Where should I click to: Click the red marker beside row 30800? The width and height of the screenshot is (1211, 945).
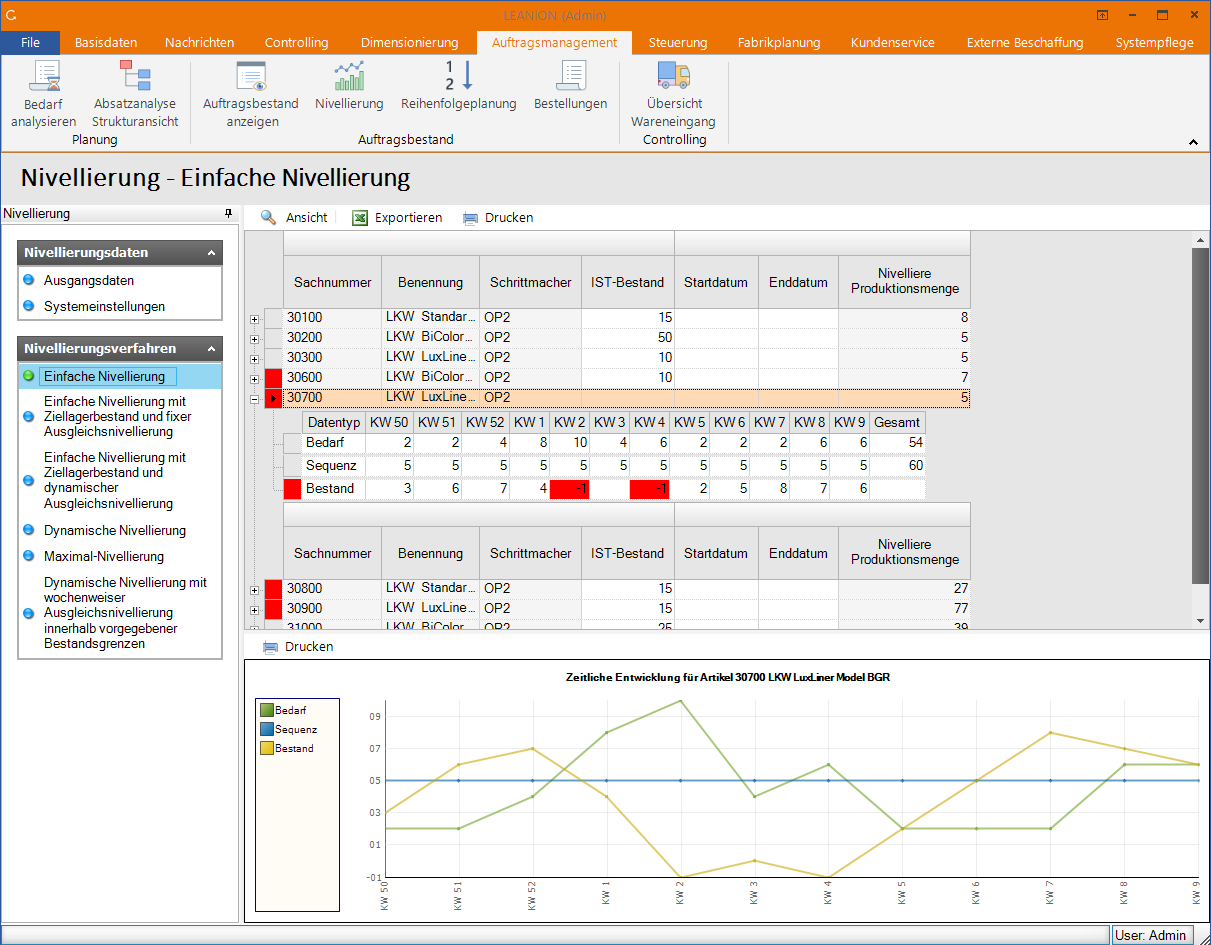point(274,589)
